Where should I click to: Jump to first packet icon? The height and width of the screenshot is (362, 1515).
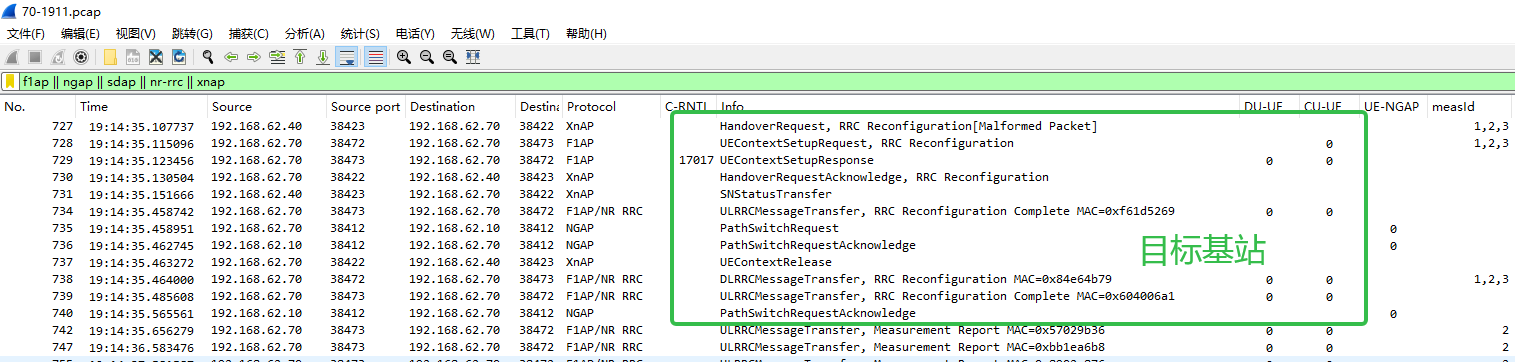pos(299,57)
